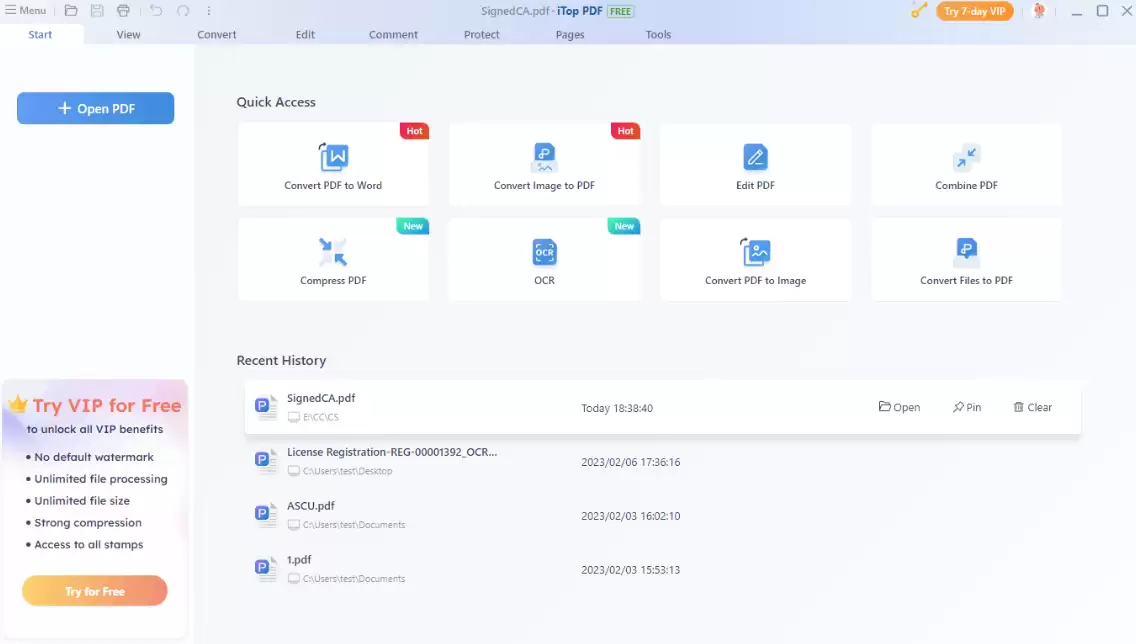This screenshot has width=1136, height=644.
Task: Click the user avatar account icon
Action: pyautogui.click(x=1038, y=11)
